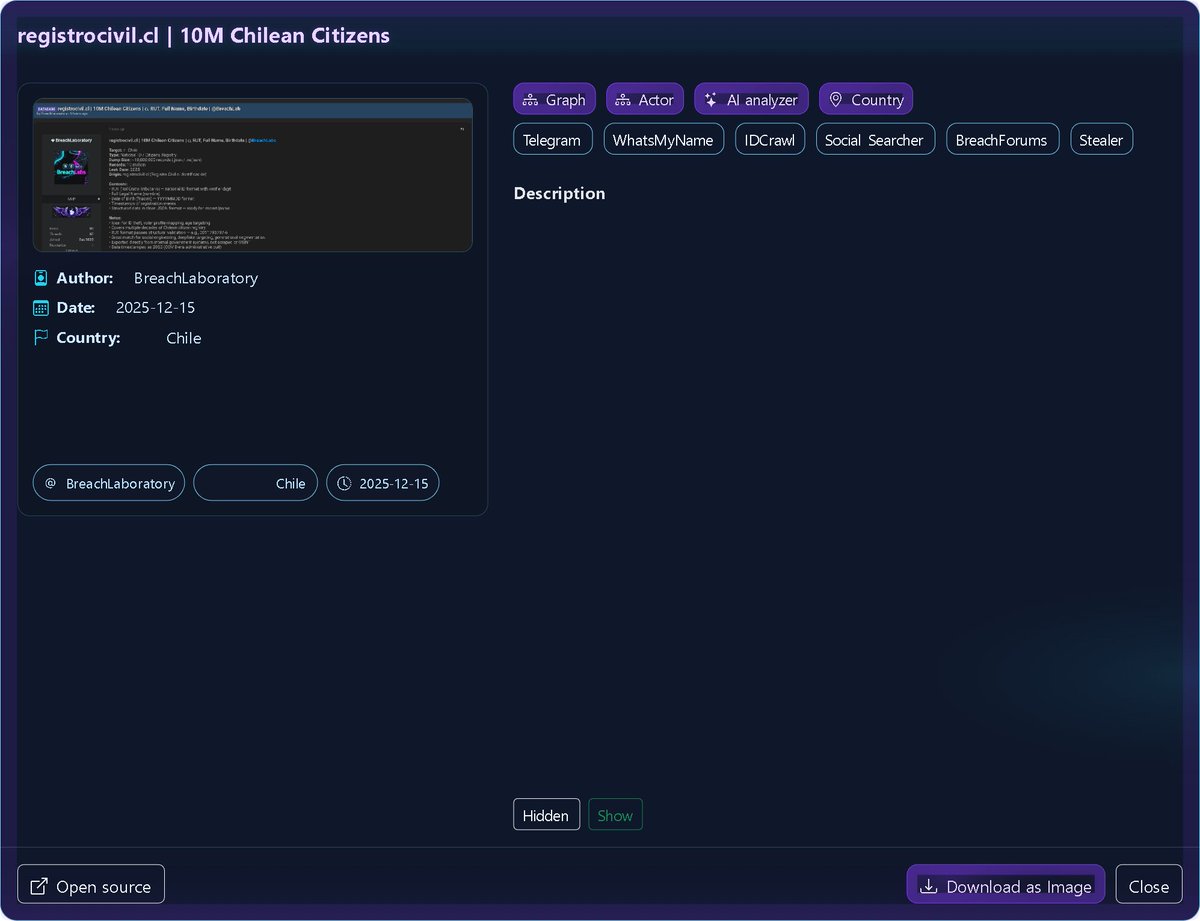
Task: Click the Chile country chip
Action: pos(256,483)
